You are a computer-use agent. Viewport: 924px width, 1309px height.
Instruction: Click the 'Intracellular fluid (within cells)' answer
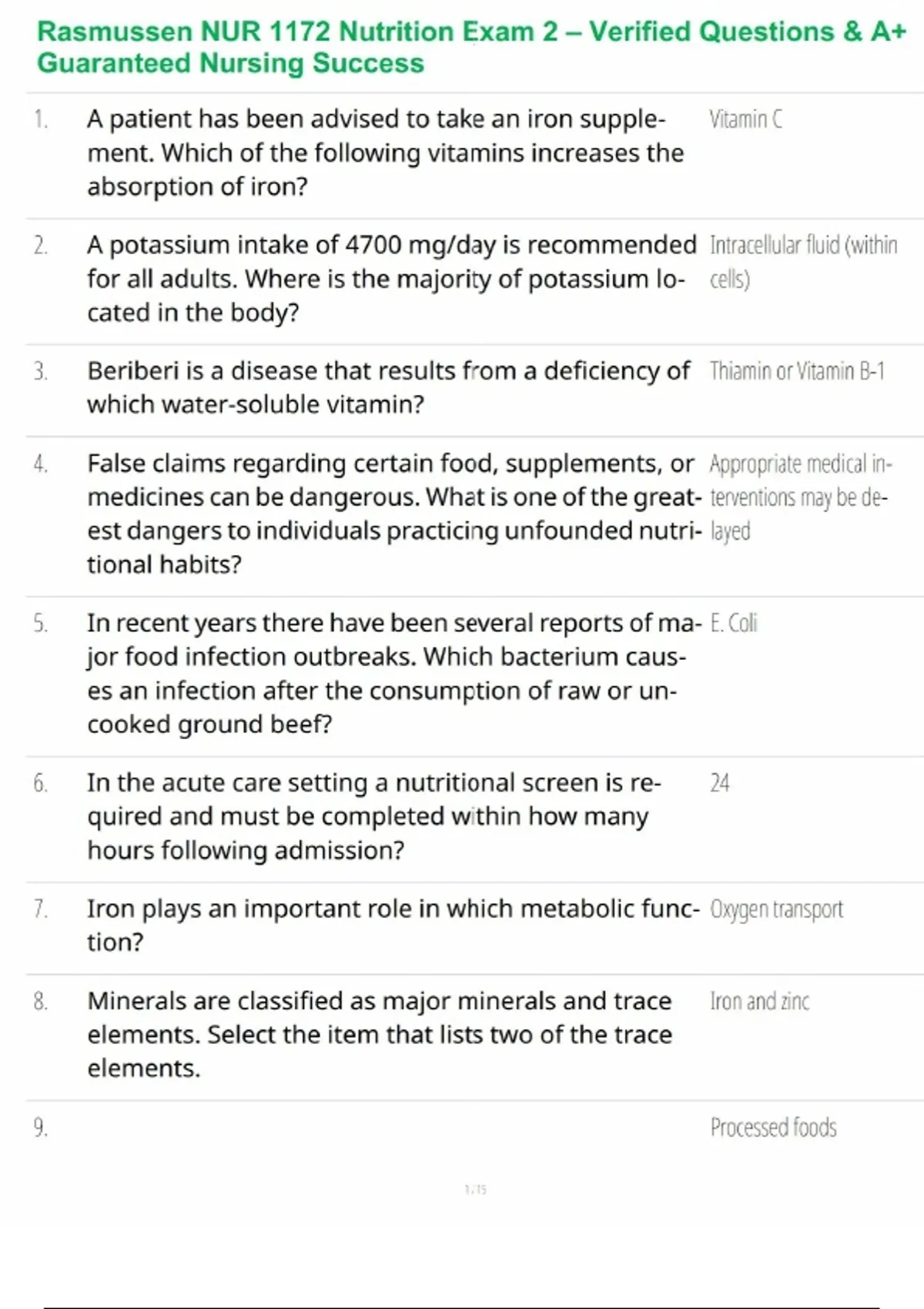(x=803, y=262)
